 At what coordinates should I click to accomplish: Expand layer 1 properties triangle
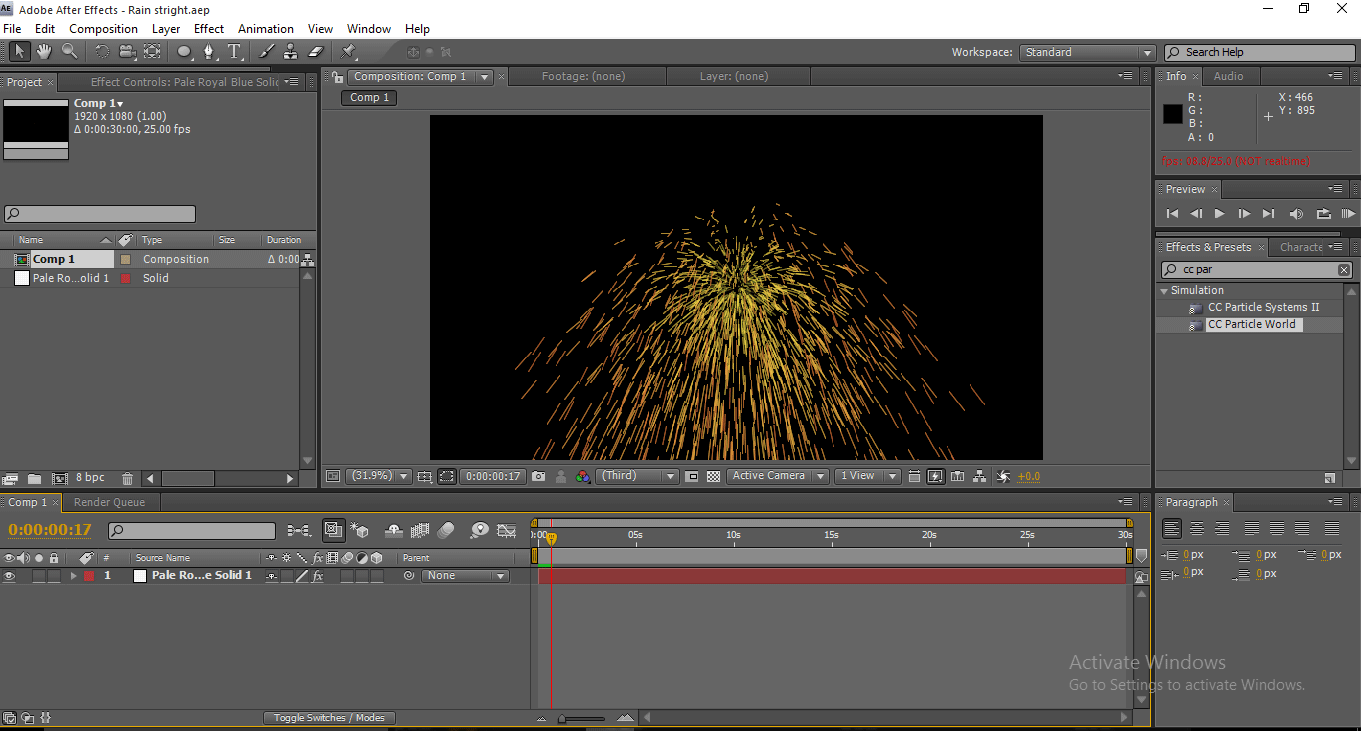[73, 576]
